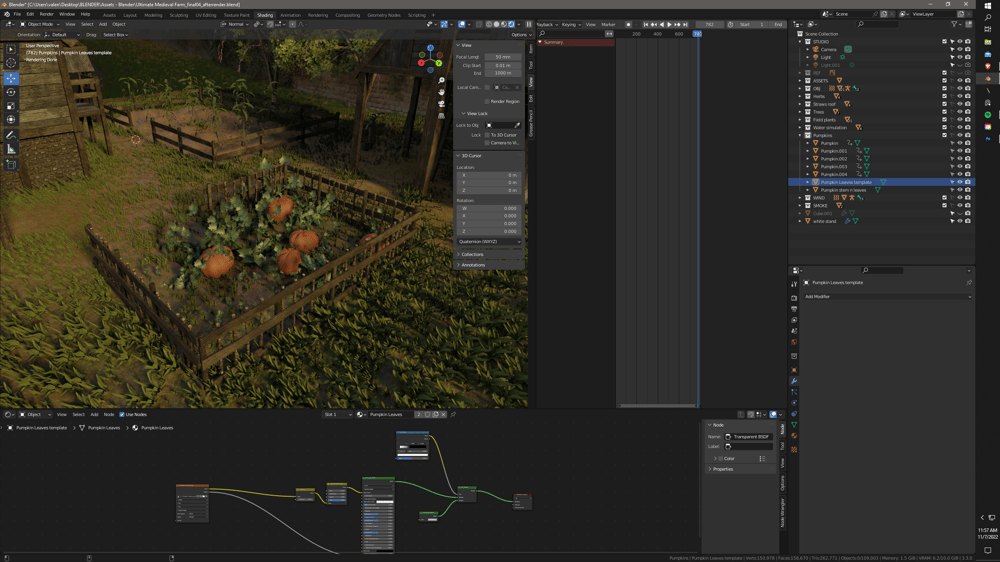Image resolution: width=1000 pixels, height=562 pixels.
Task: Select Pumpkin stem n leaves in outliner
Action: 843,190
